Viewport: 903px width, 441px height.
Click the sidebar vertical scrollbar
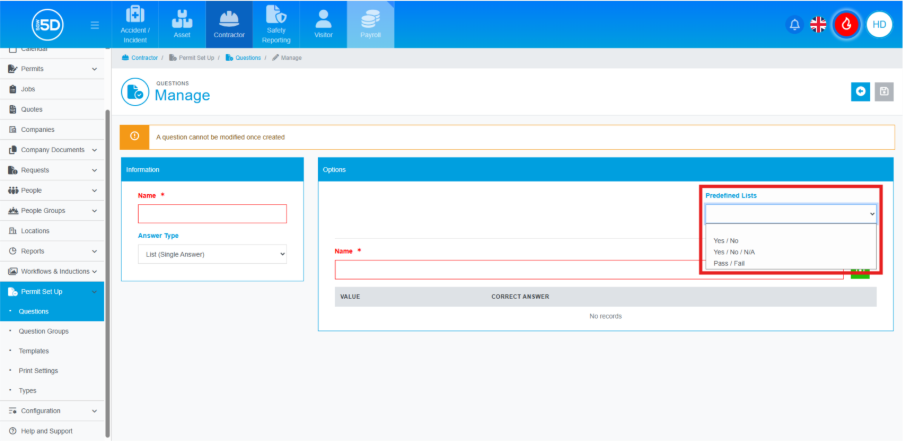click(x=107, y=273)
